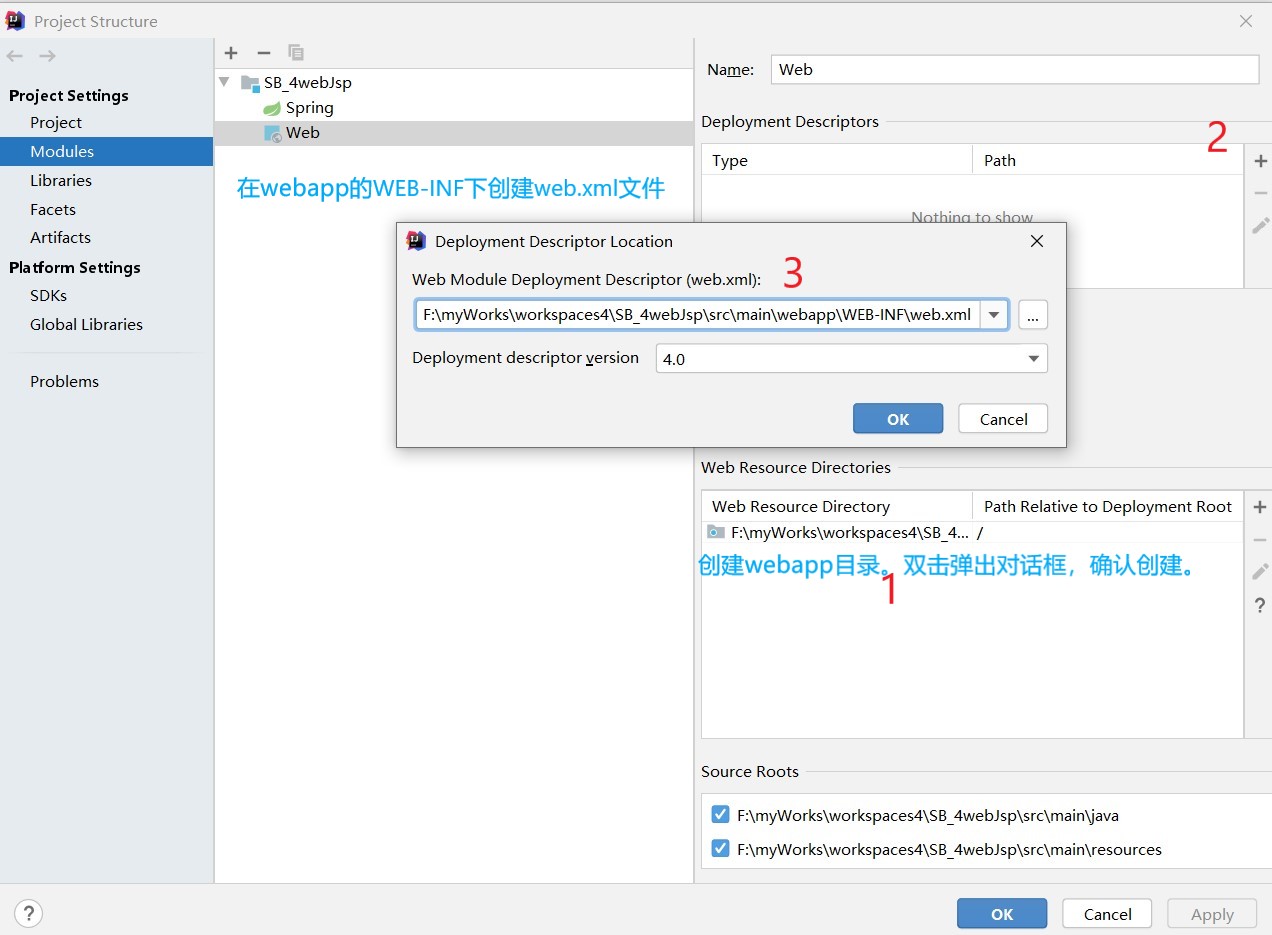Close the Deployment Descriptor Location dialog
The height and width of the screenshot is (935, 1272).
(x=1037, y=241)
